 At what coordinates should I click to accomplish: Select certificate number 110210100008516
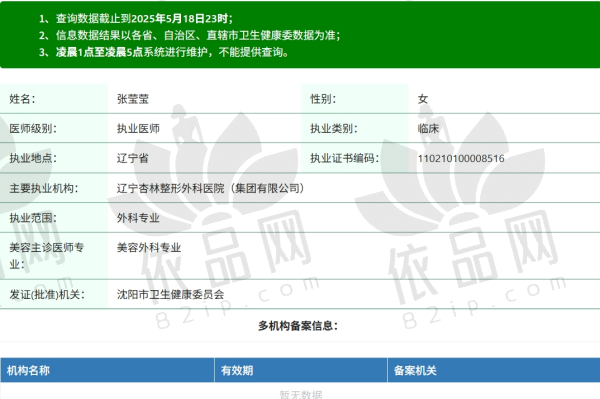click(461, 158)
